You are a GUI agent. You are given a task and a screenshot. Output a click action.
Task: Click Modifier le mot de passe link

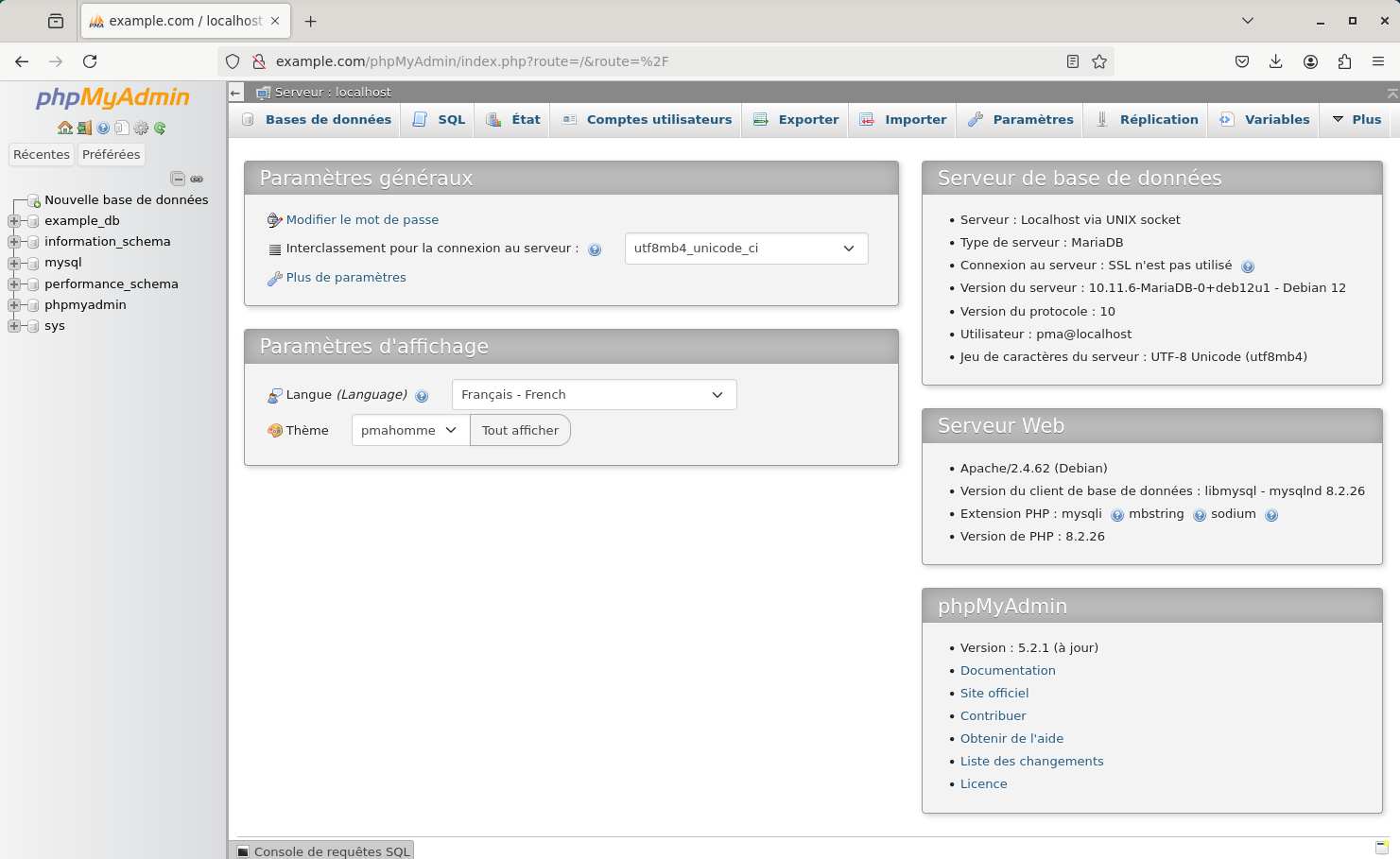(x=362, y=219)
